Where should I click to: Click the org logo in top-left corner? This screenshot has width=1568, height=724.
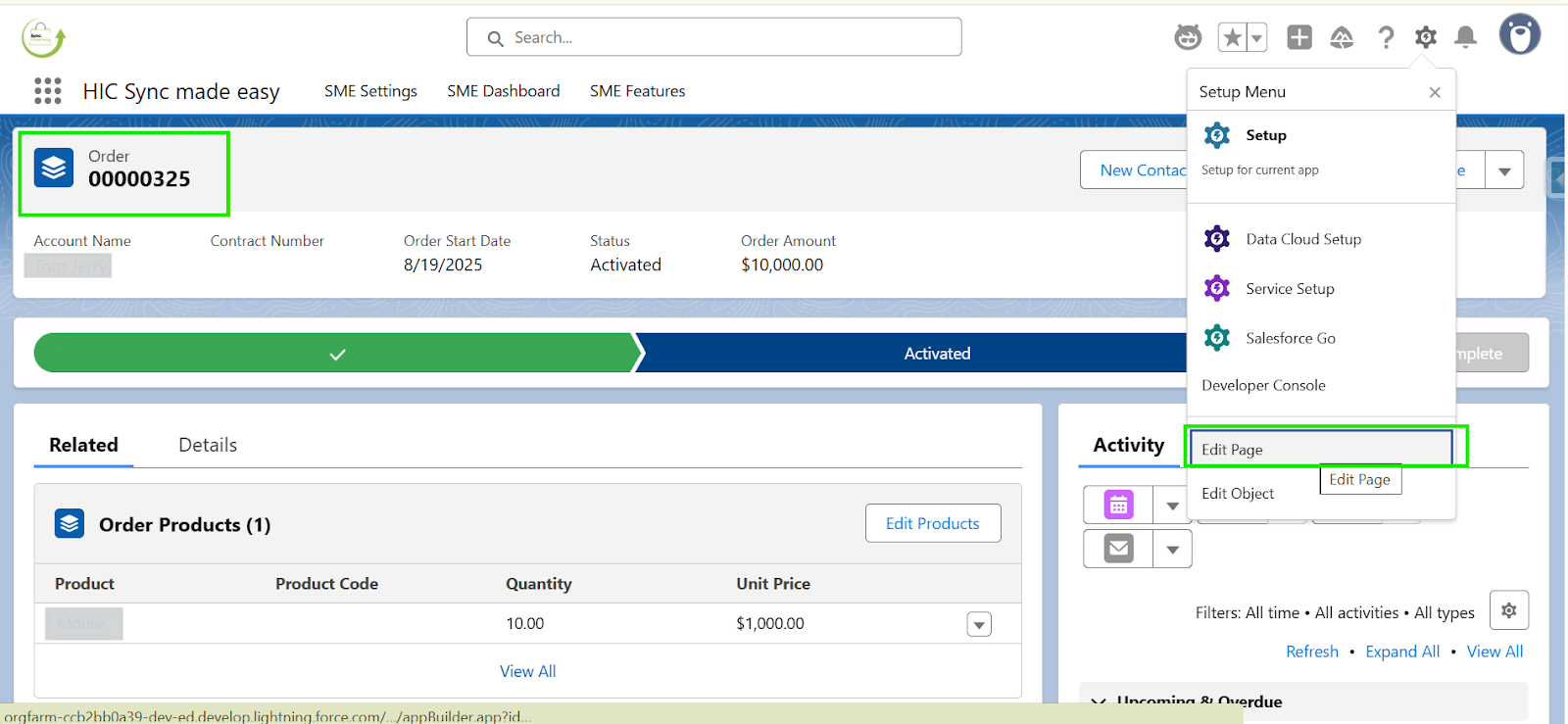click(x=43, y=38)
